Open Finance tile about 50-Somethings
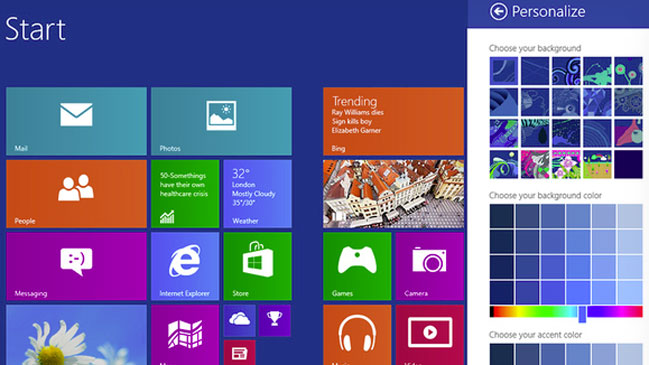This screenshot has width=649, height=365. tap(185, 194)
